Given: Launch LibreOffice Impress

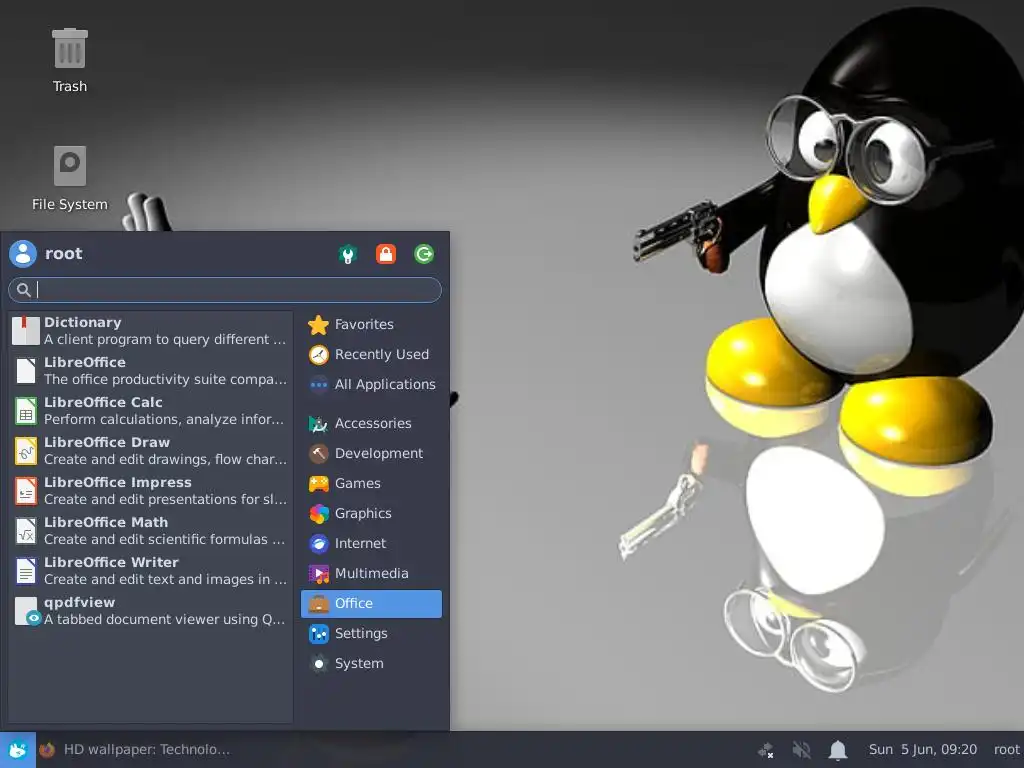Looking at the screenshot, I should [150, 491].
